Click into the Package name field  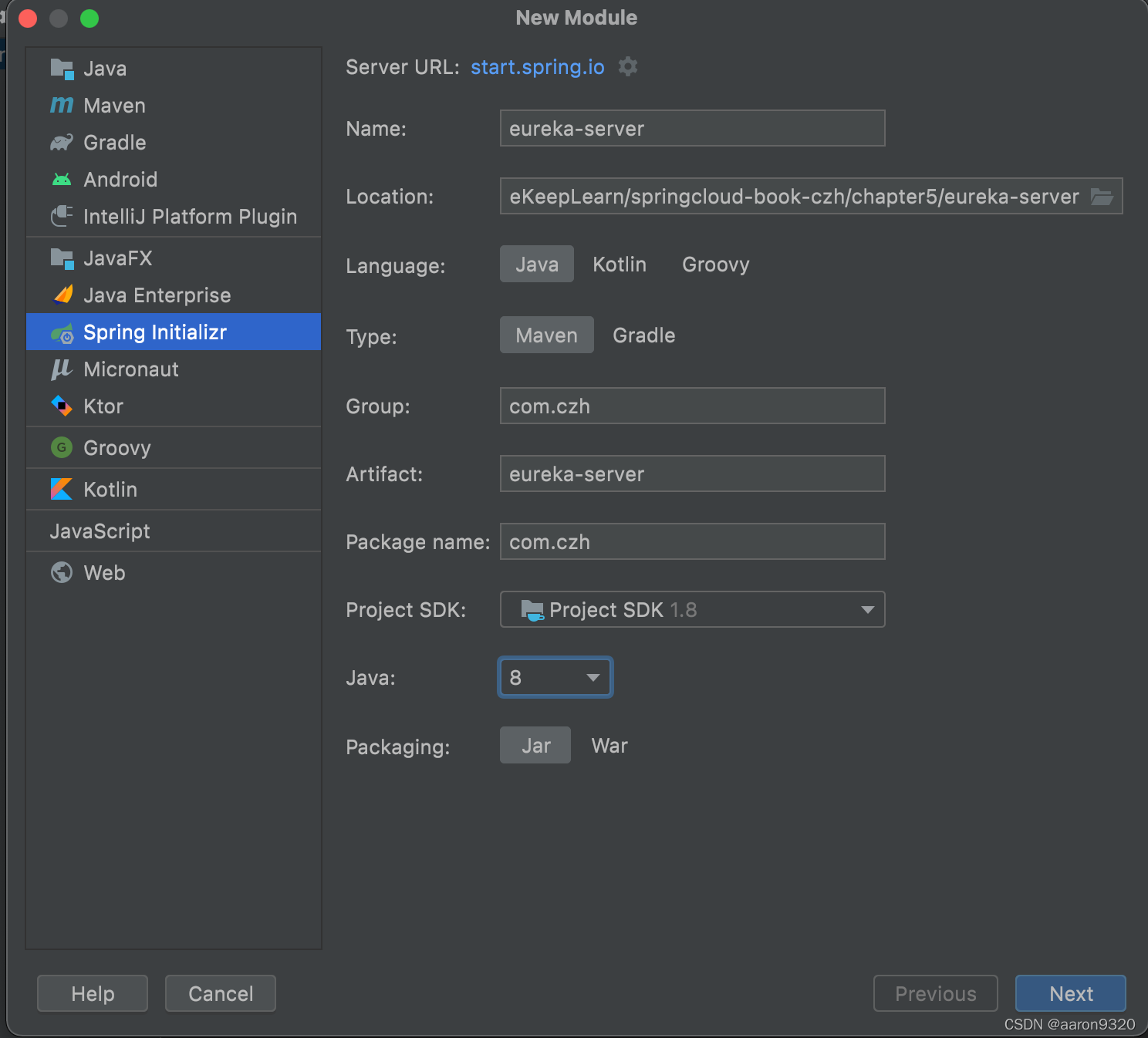[x=693, y=542]
